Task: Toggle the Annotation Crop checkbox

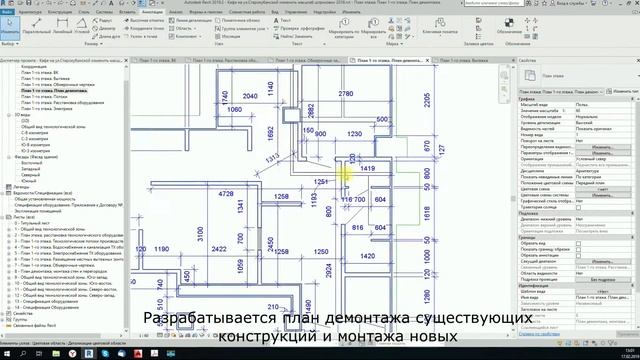Action: pyautogui.click(x=578, y=256)
